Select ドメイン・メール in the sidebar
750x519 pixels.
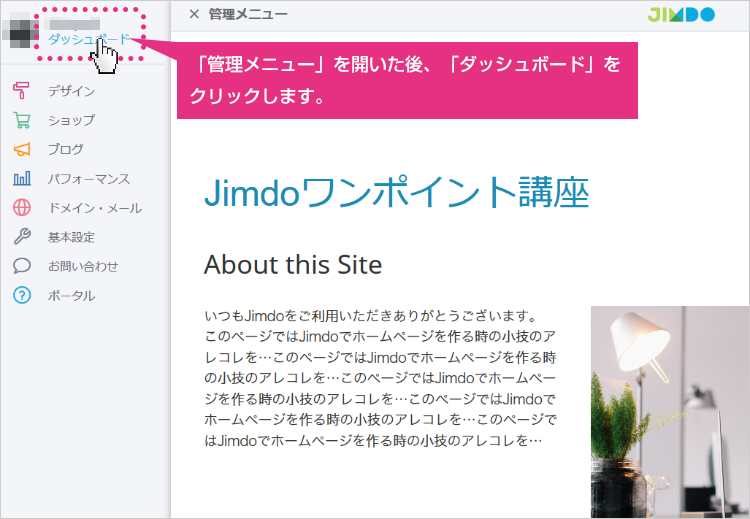pos(95,208)
